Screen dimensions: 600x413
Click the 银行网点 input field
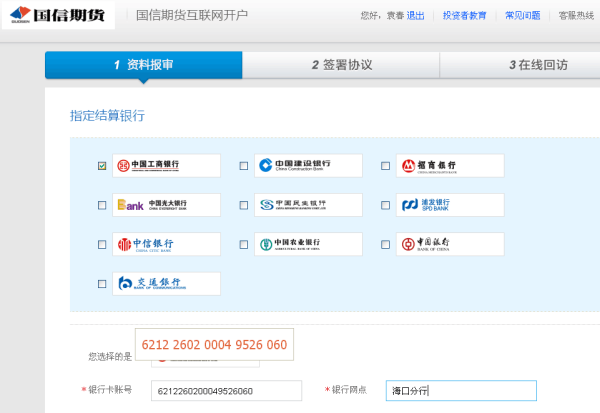[x=461, y=391]
